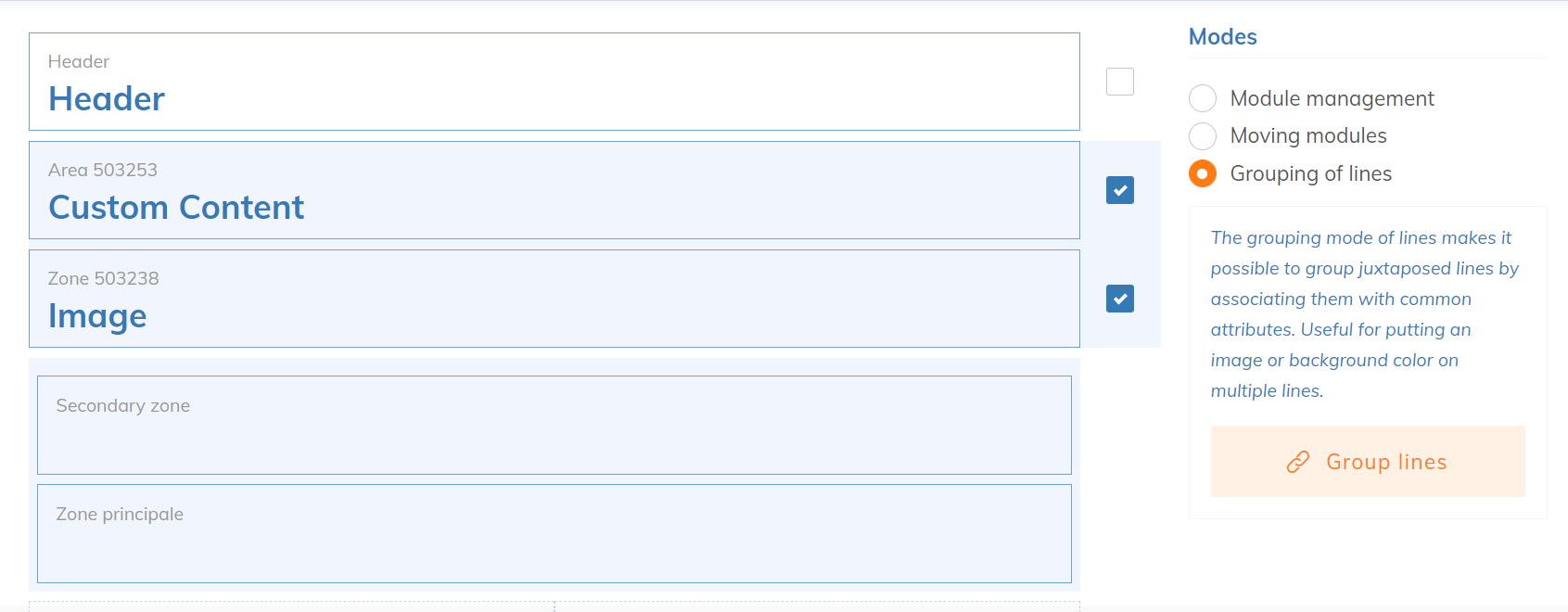
Task: Select the Secondary zone box
Action: coord(554,425)
